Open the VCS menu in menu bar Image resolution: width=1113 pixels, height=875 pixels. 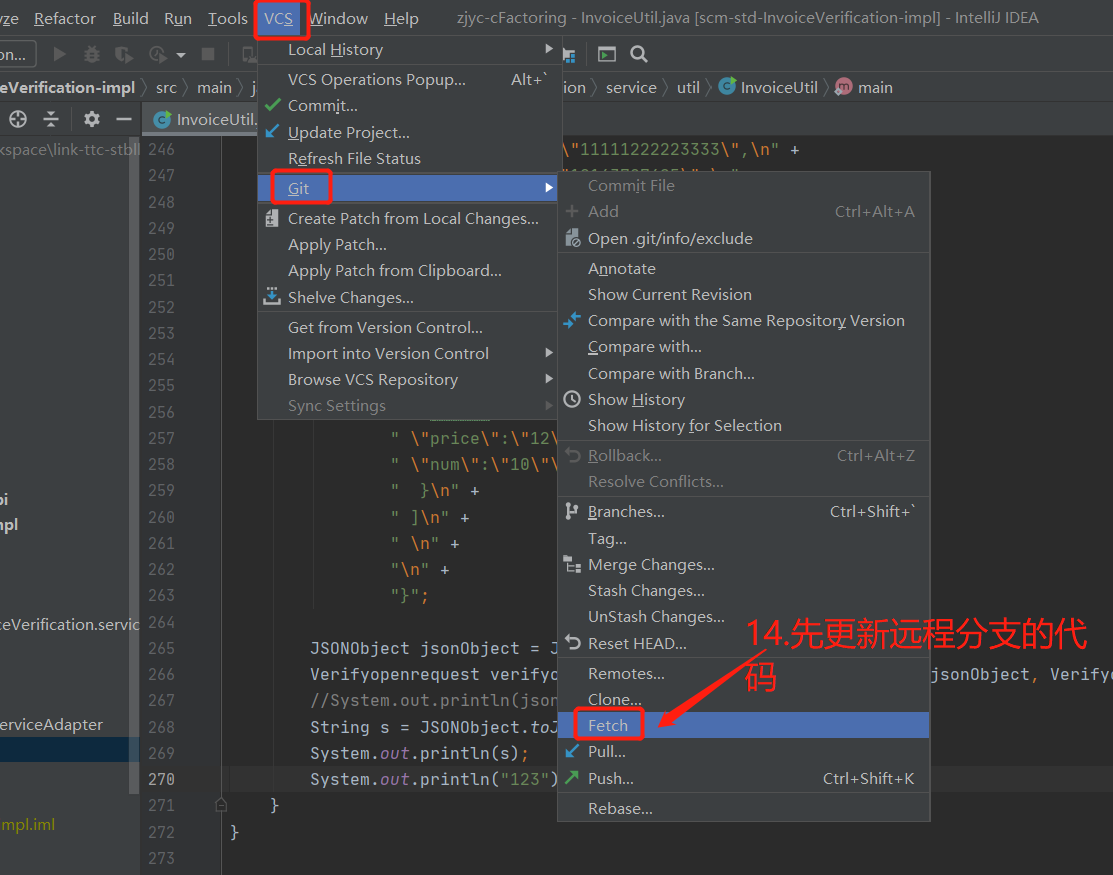(x=278, y=18)
